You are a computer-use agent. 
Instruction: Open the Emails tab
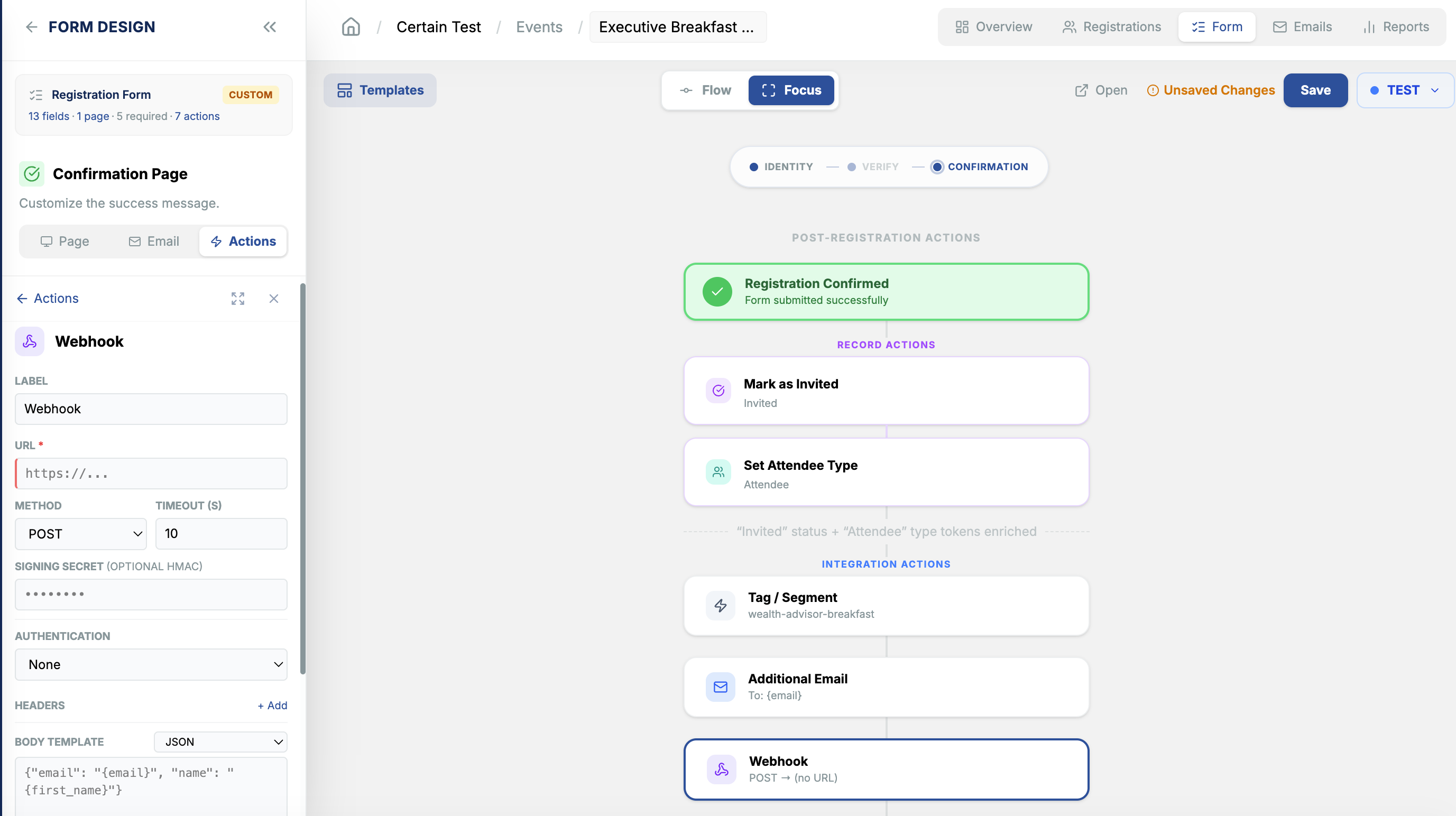(x=1302, y=26)
